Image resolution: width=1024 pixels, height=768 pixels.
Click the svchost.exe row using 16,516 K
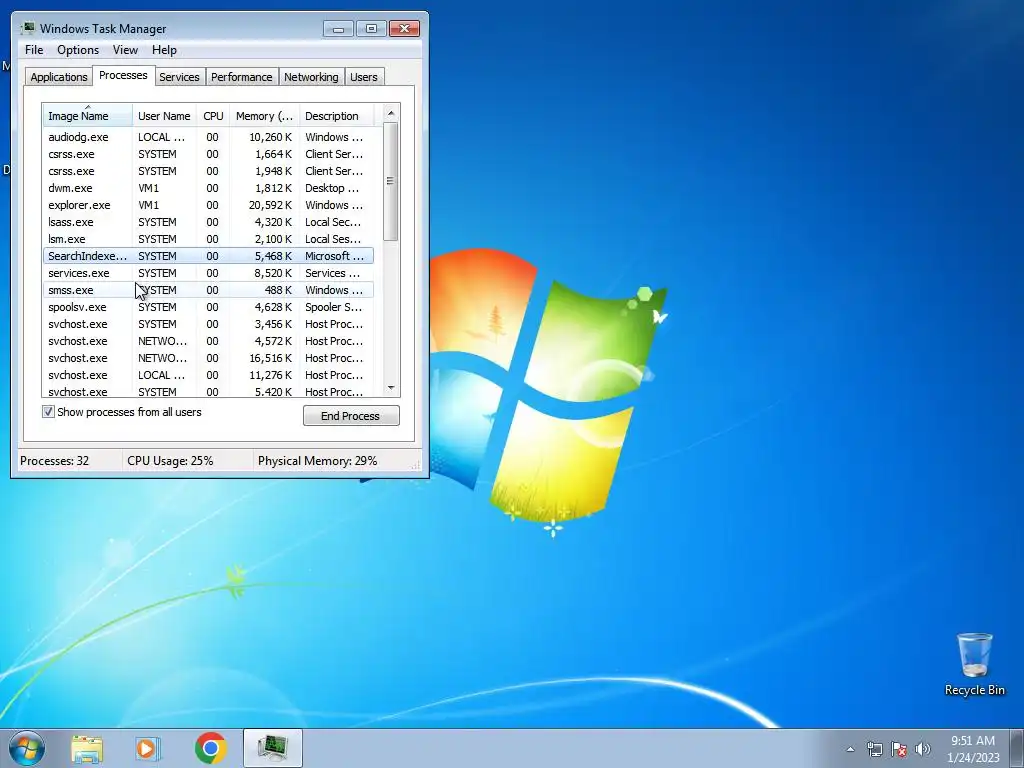(208, 358)
